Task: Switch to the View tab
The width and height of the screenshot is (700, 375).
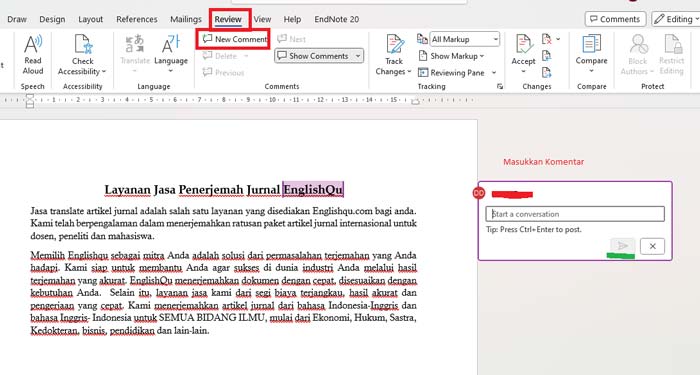Action: click(262, 19)
